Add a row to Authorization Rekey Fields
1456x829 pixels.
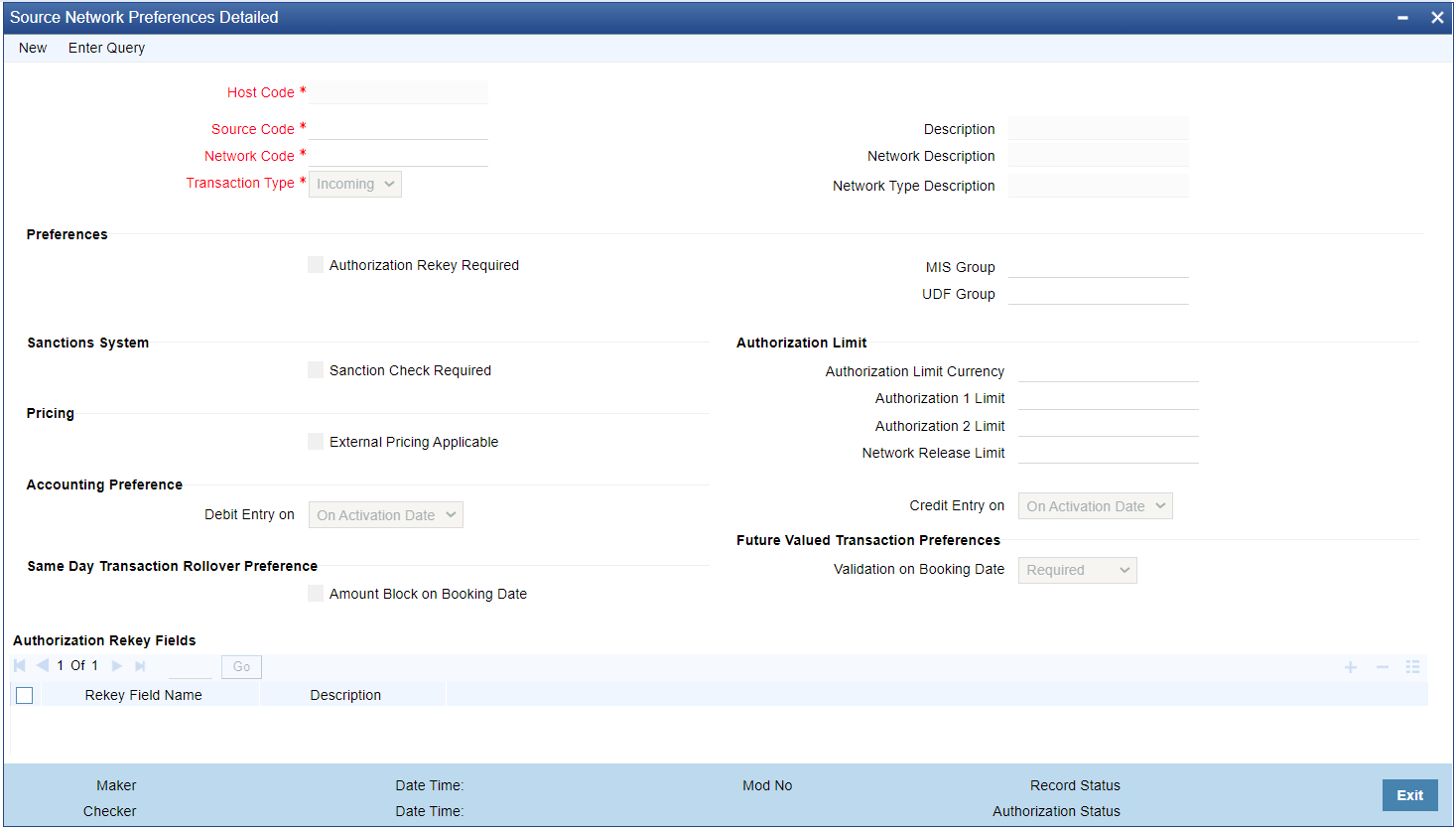1351,667
